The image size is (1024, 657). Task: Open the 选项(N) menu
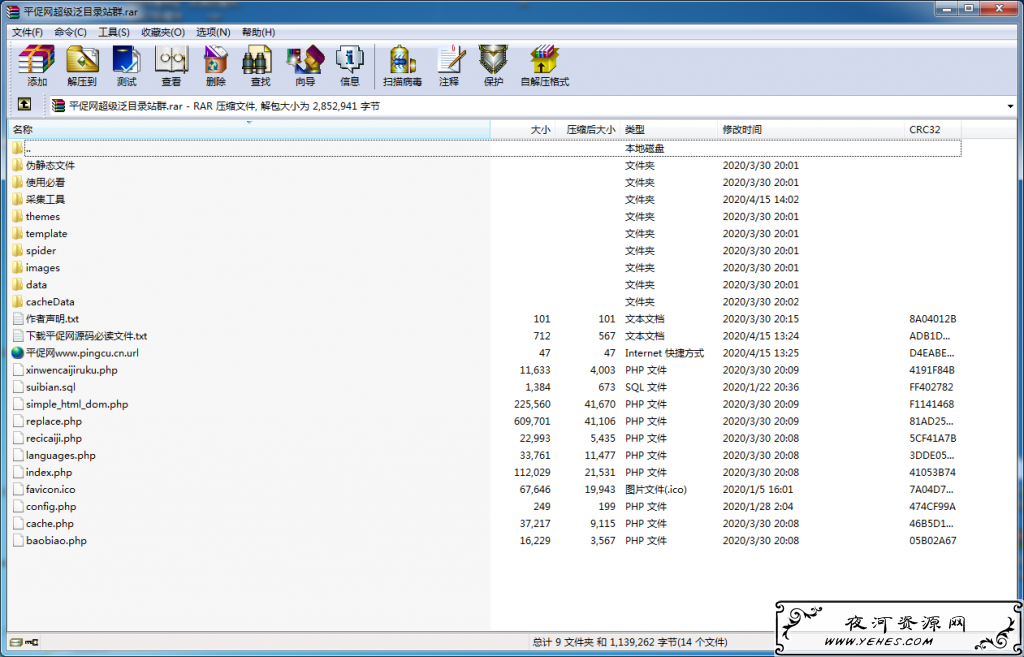(x=213, y=32)
